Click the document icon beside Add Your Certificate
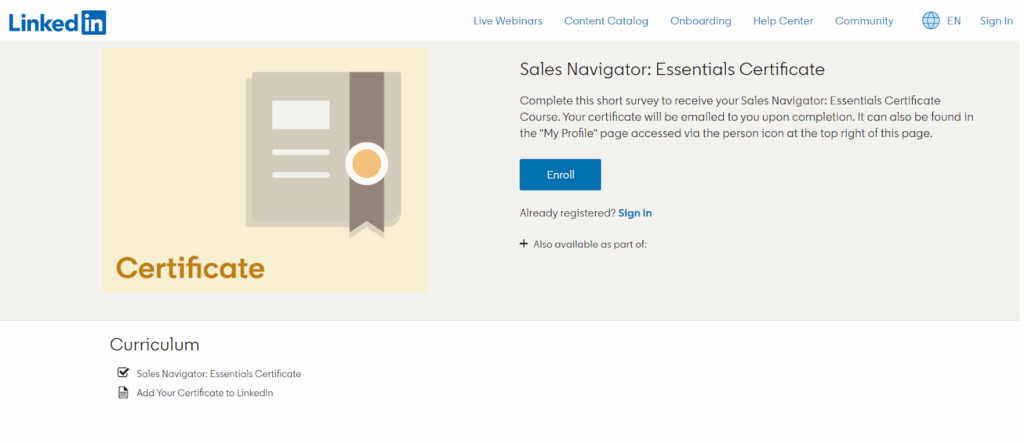The width and height of the screenshot is (1024, 443). click(x=123, y=393)
